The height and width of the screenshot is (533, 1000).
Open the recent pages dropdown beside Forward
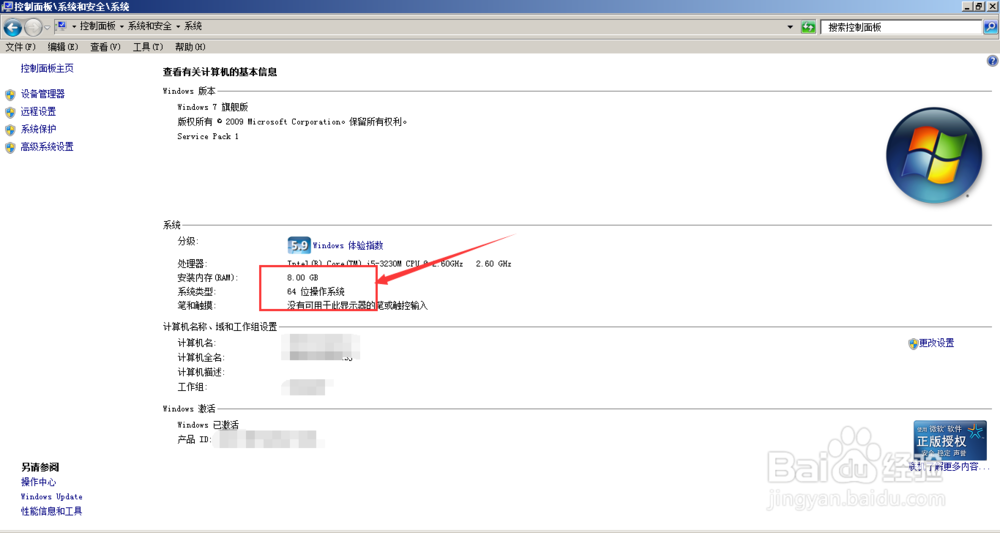point(47,27)
